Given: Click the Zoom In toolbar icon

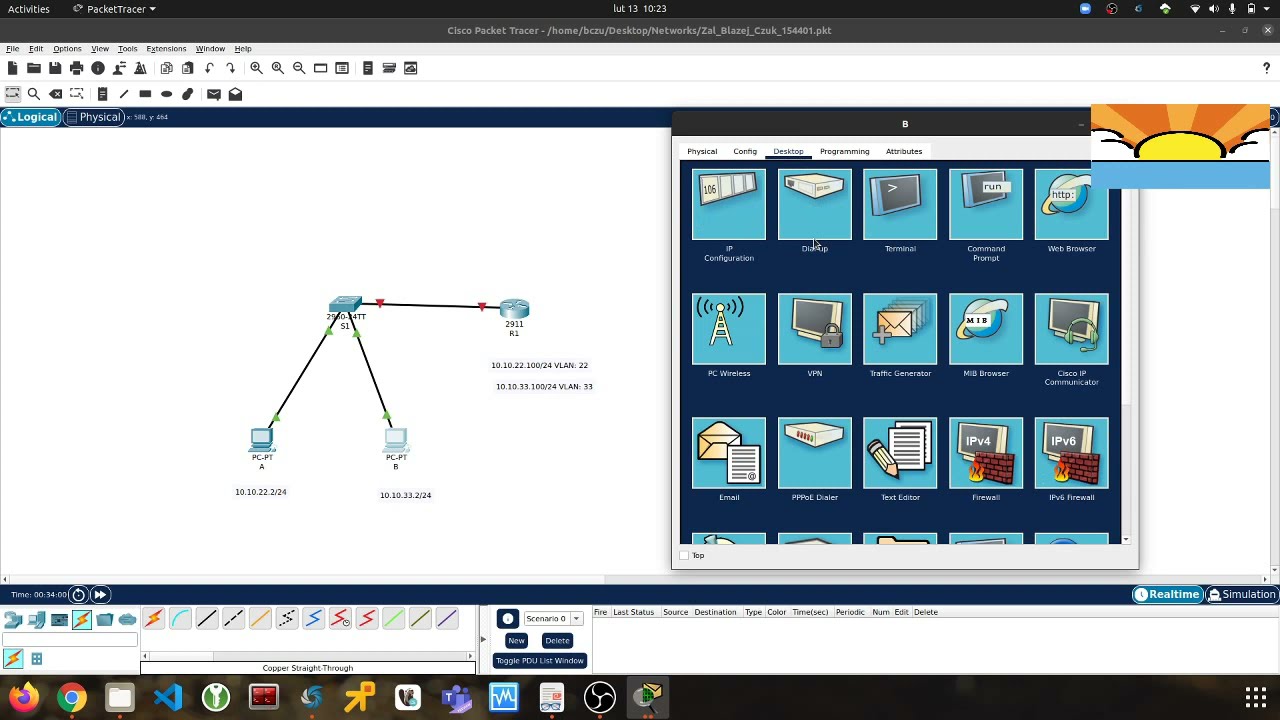Looking at the screenshot, I should pos(256,68).
